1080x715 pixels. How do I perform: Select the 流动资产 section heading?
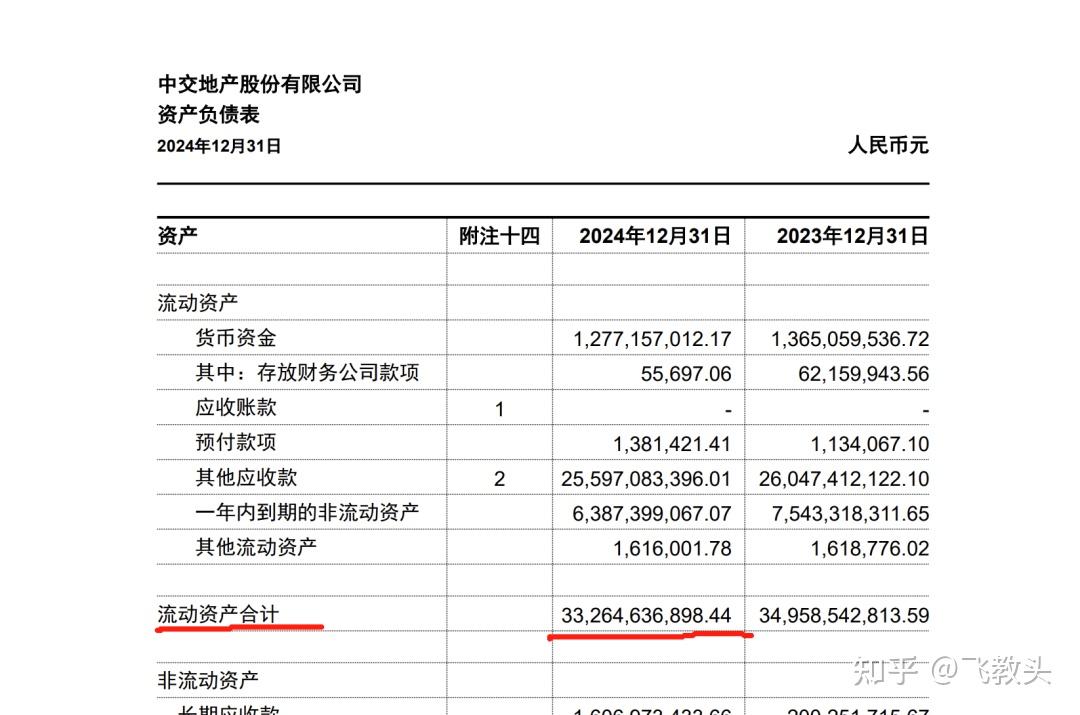pyautogui.click(x=198, y=302)
